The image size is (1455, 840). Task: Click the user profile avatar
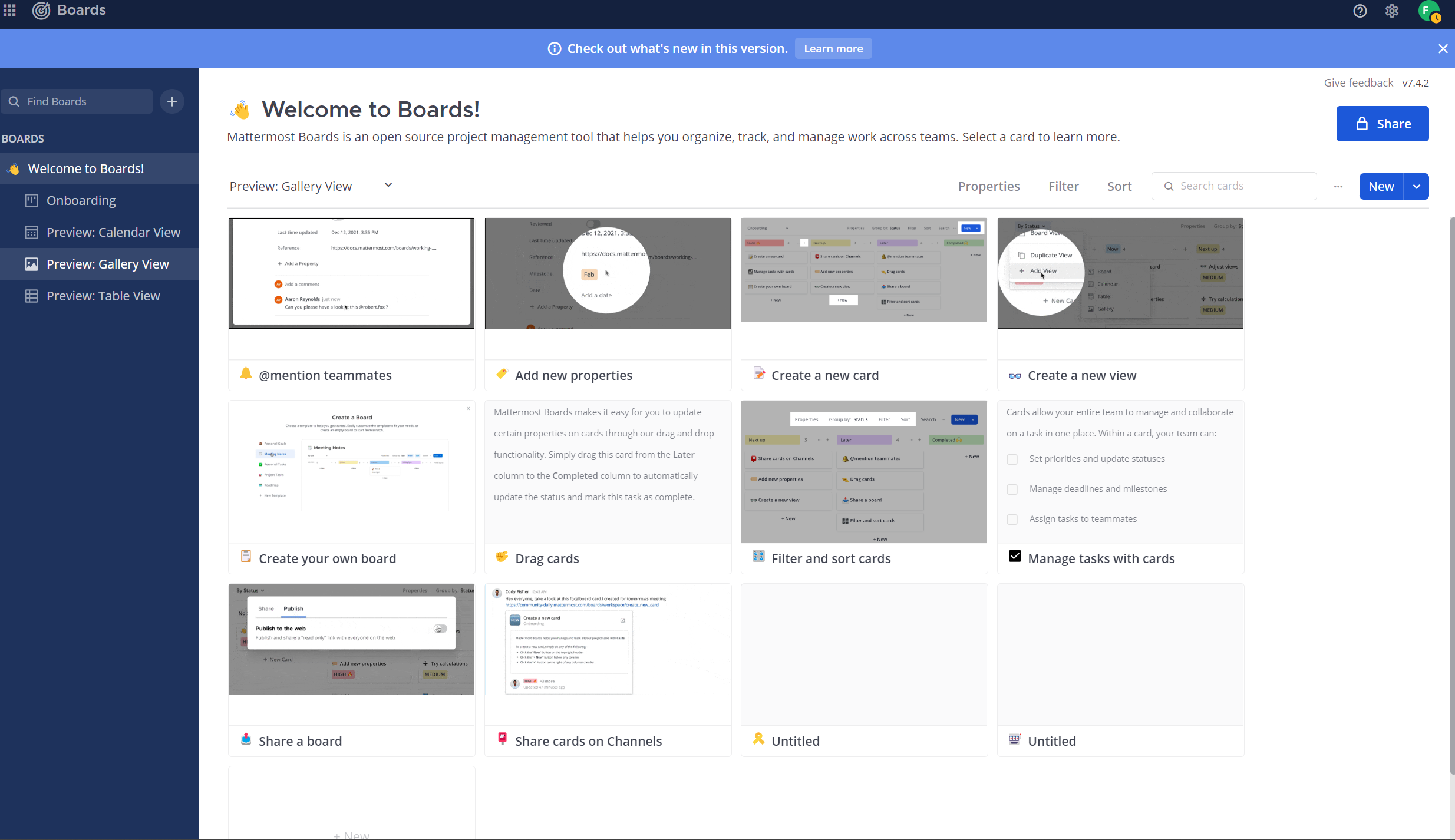pos(1428,11)
